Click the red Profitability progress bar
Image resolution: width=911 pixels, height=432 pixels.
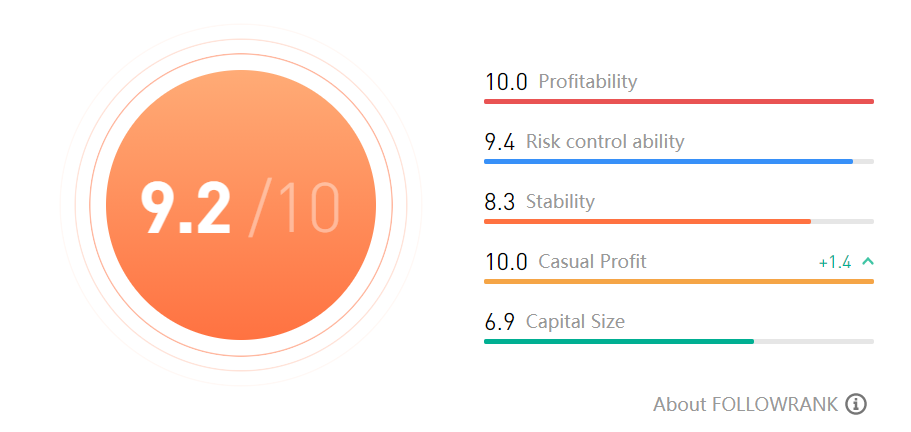[x=678, y=101]
